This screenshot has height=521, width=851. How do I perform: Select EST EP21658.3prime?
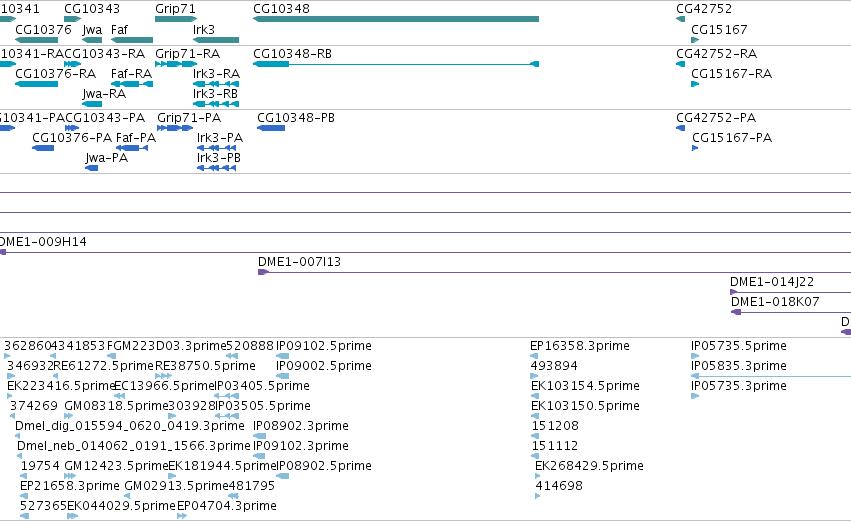point(69,486)
